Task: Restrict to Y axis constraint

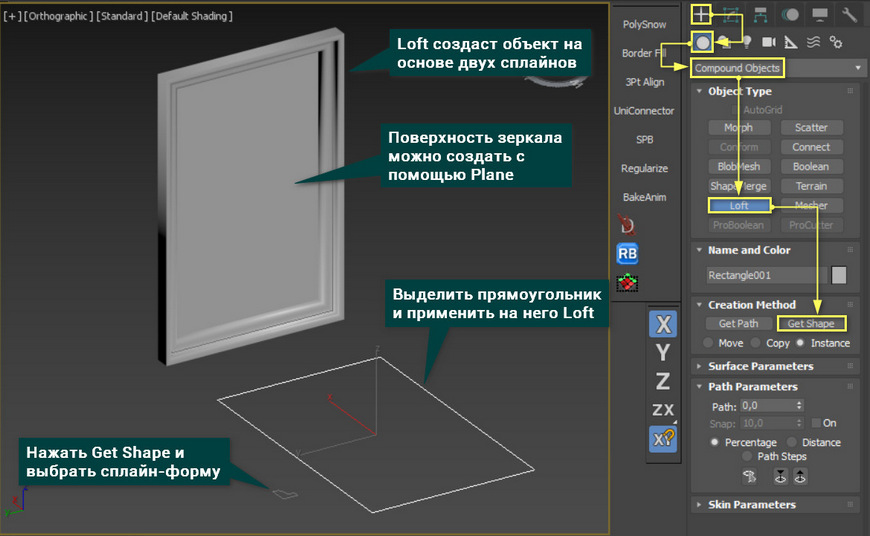Action: pos(663,352)
